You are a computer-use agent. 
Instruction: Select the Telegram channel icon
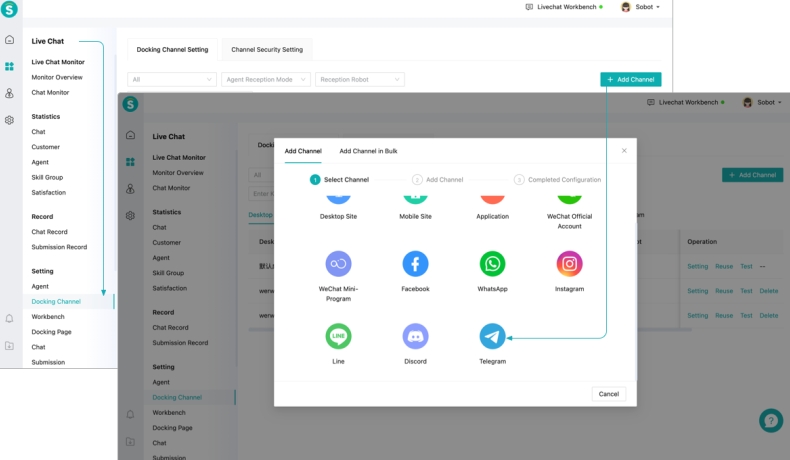click(x=492, y=336)
